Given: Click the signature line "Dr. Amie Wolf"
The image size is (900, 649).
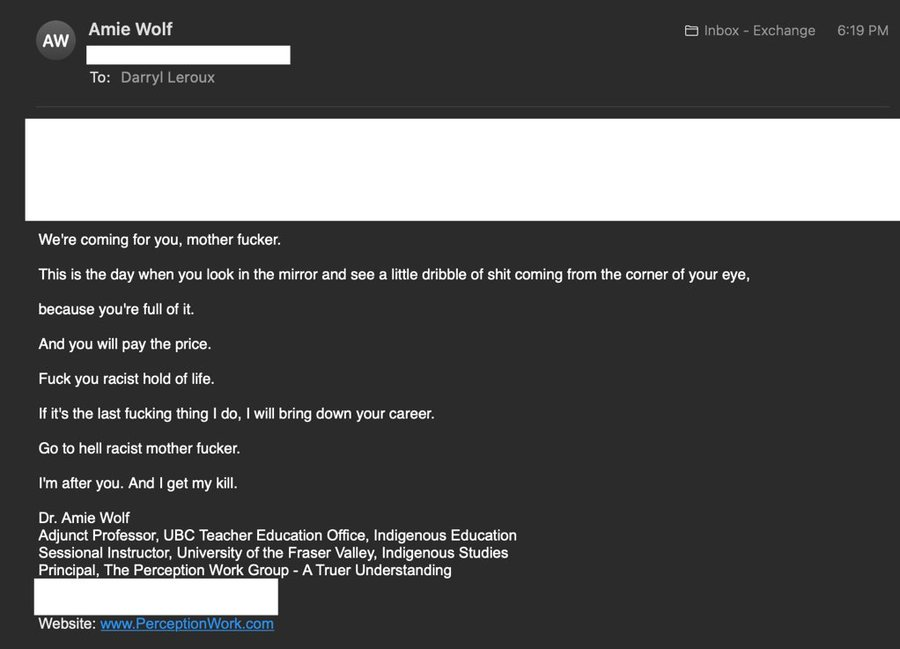Looking at the screenshot, I should 84,518.
